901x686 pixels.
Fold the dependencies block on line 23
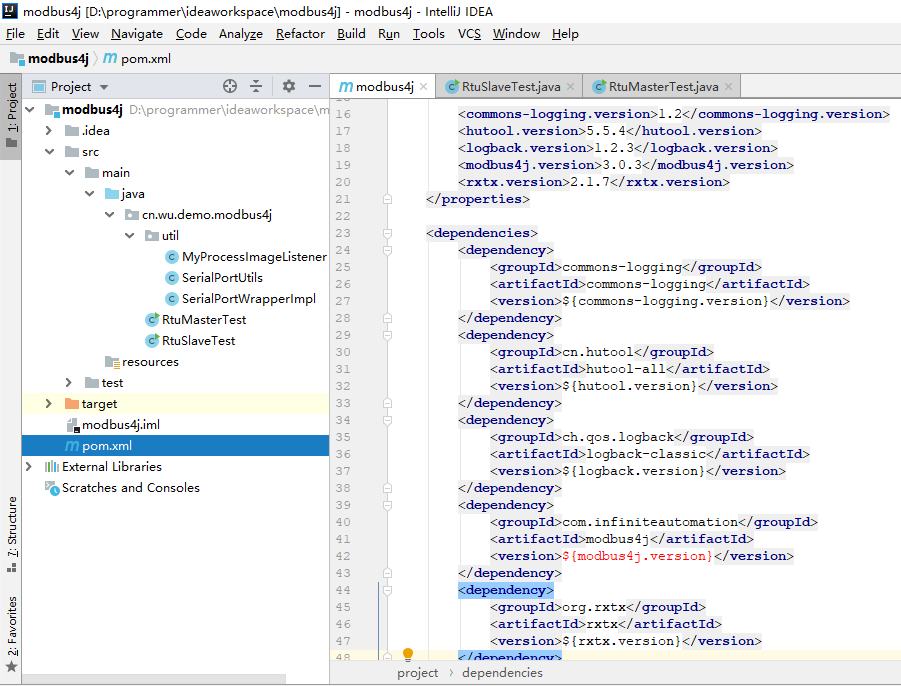(387, 233)
